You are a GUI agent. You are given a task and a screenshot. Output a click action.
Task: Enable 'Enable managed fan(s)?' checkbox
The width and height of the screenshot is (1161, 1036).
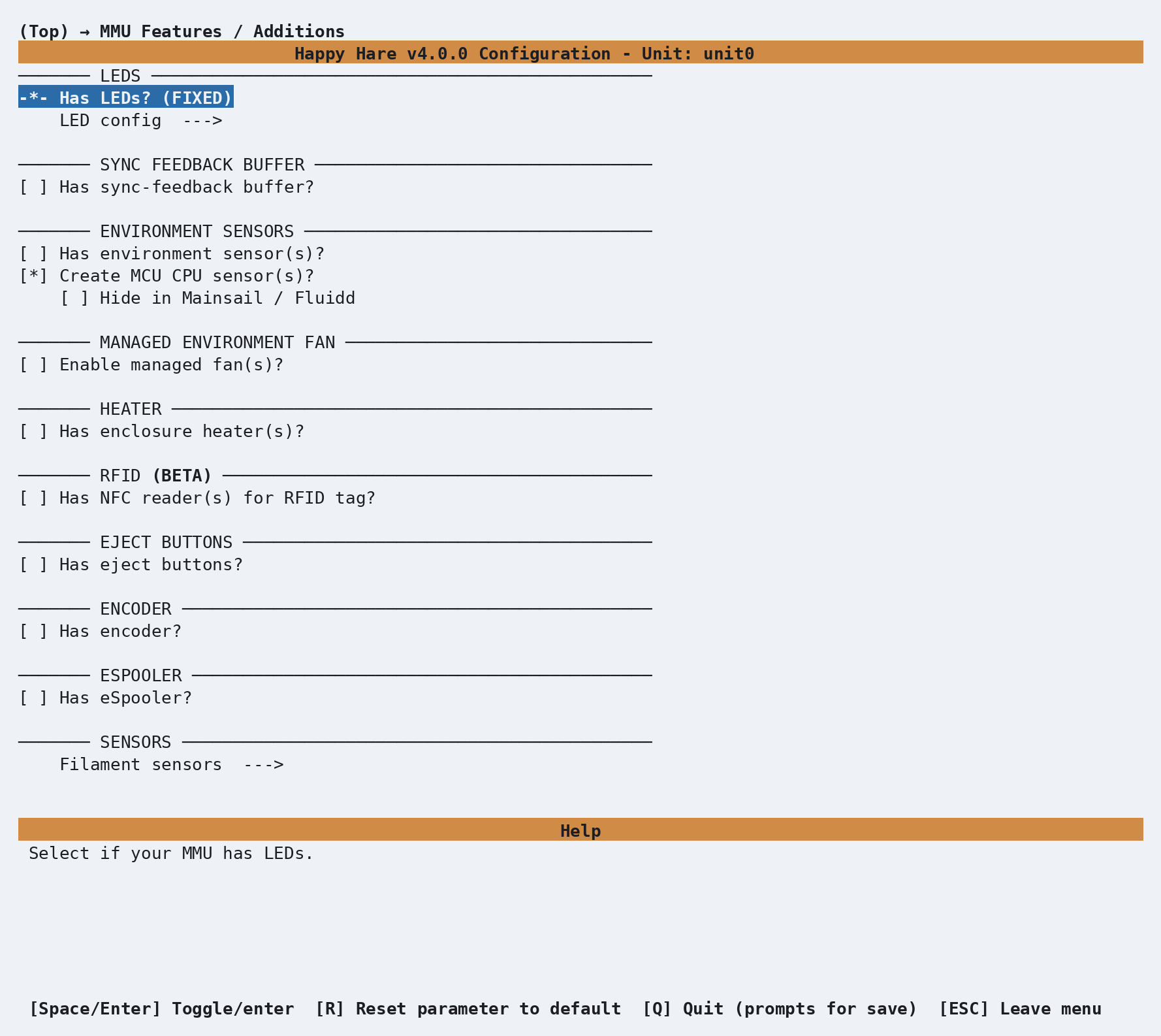click(151, 364)
